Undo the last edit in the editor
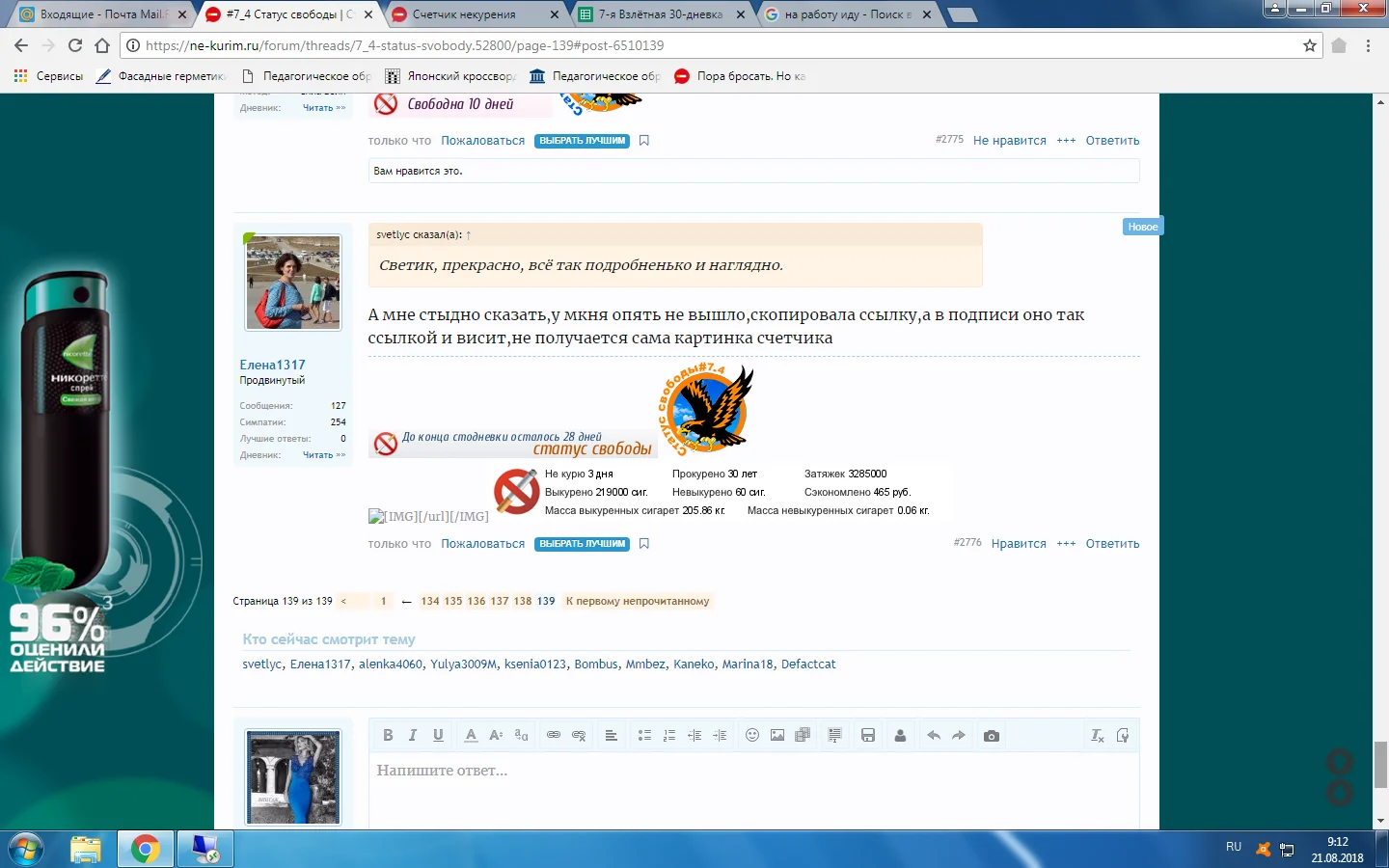This screenshot has height=868, width=1389. 933,735
